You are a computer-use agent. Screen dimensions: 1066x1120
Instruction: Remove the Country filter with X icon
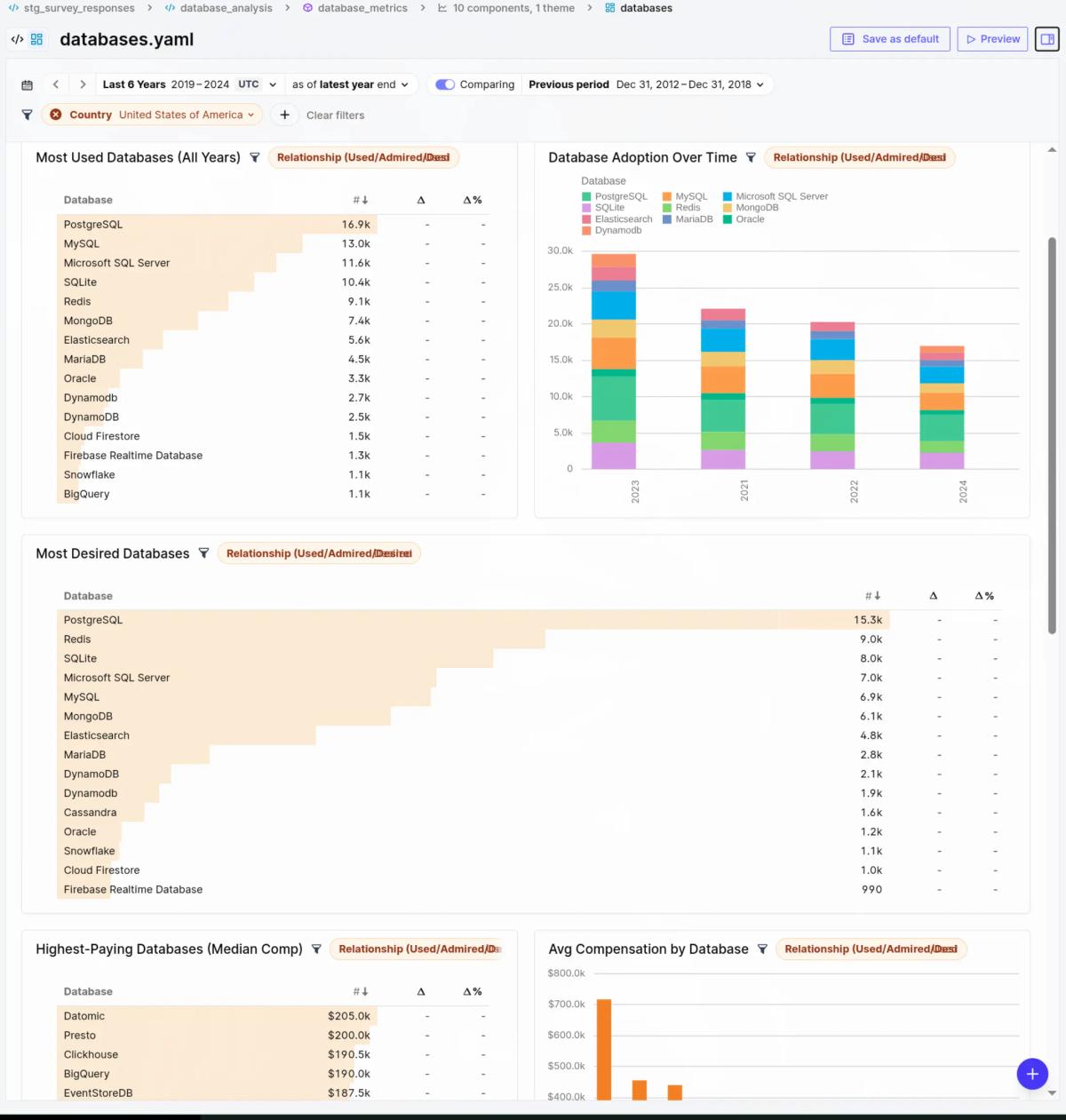tap(56, 115)
